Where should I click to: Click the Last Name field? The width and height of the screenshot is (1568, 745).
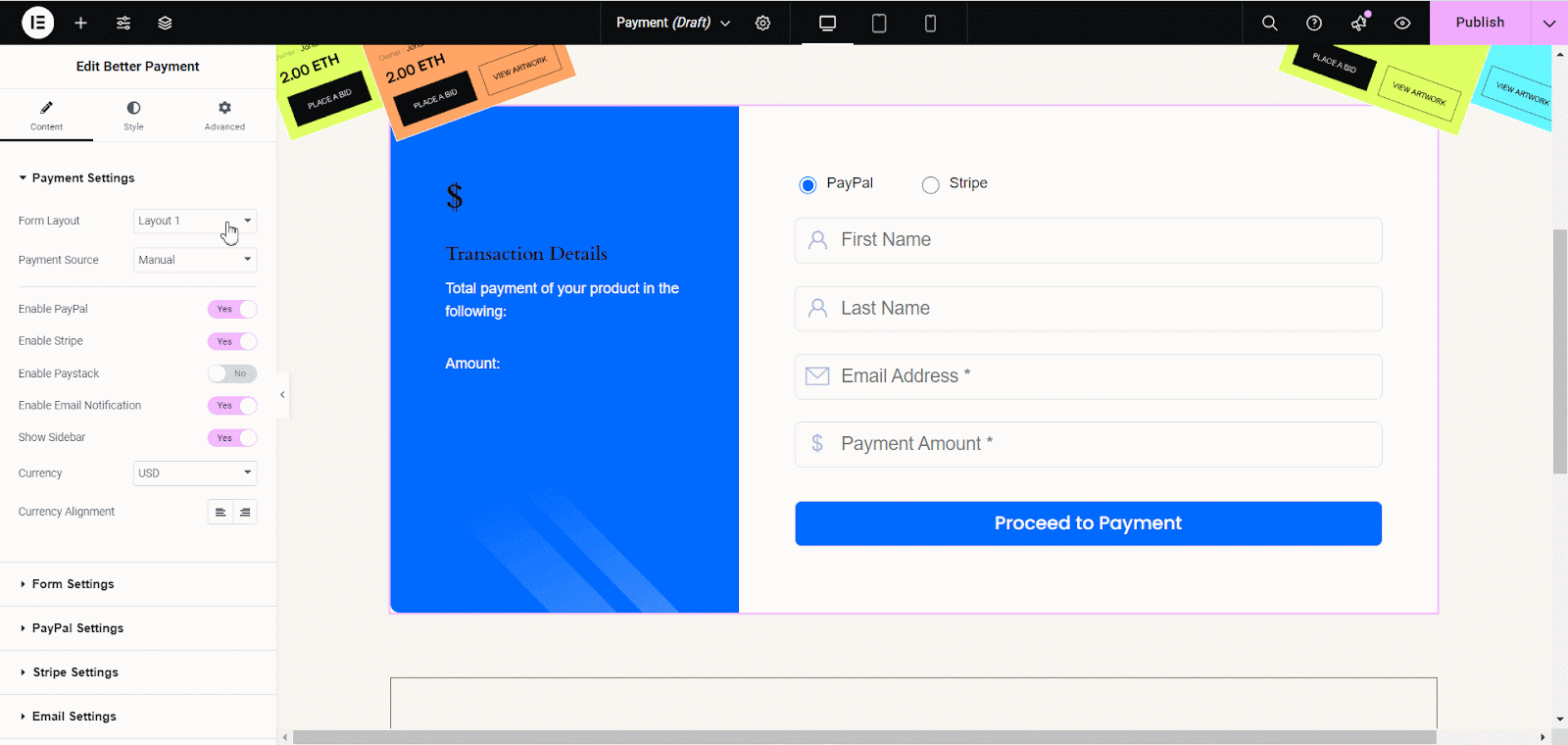1088,309
